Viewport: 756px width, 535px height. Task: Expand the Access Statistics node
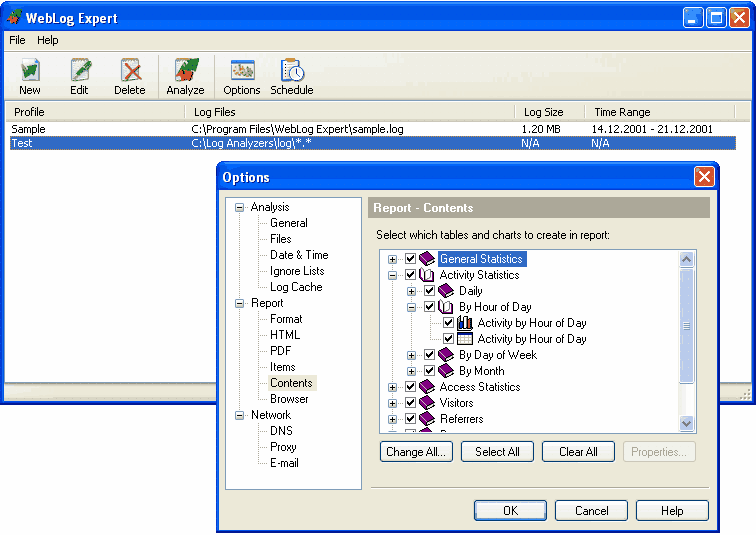point(392,387)
